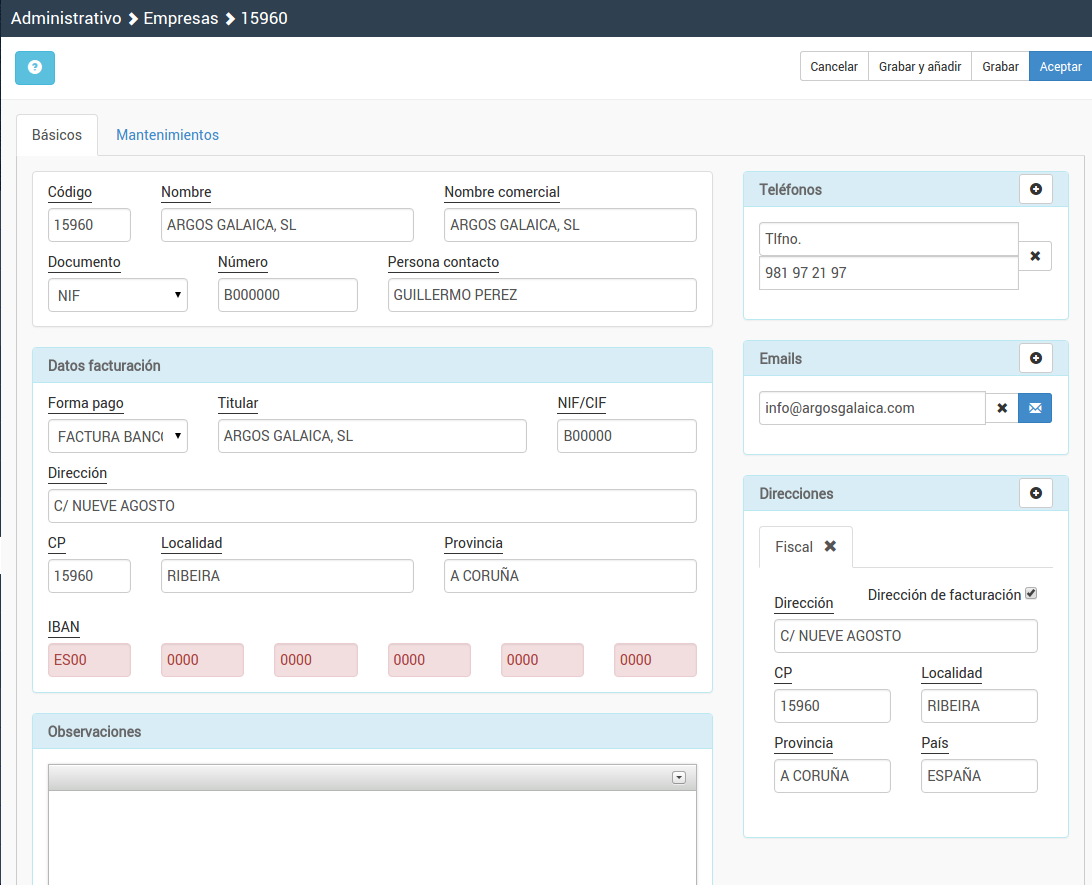
Task: Edit the Nombre comercial field
Action: (570, 225)
